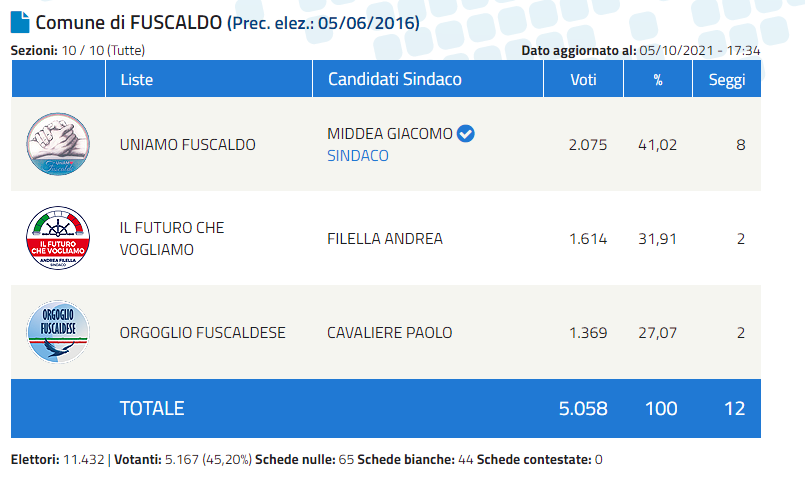Select the Liste column header
805x481 pixels.
pos(137,80)
